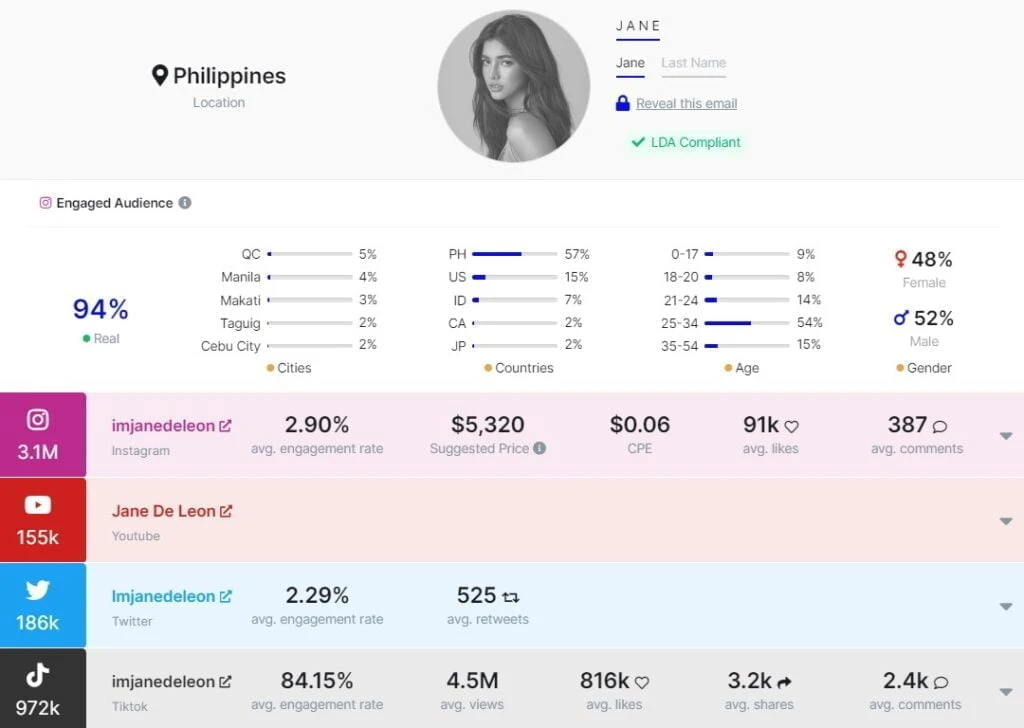Click the first name field showing Jane

[x=630, y=63]
